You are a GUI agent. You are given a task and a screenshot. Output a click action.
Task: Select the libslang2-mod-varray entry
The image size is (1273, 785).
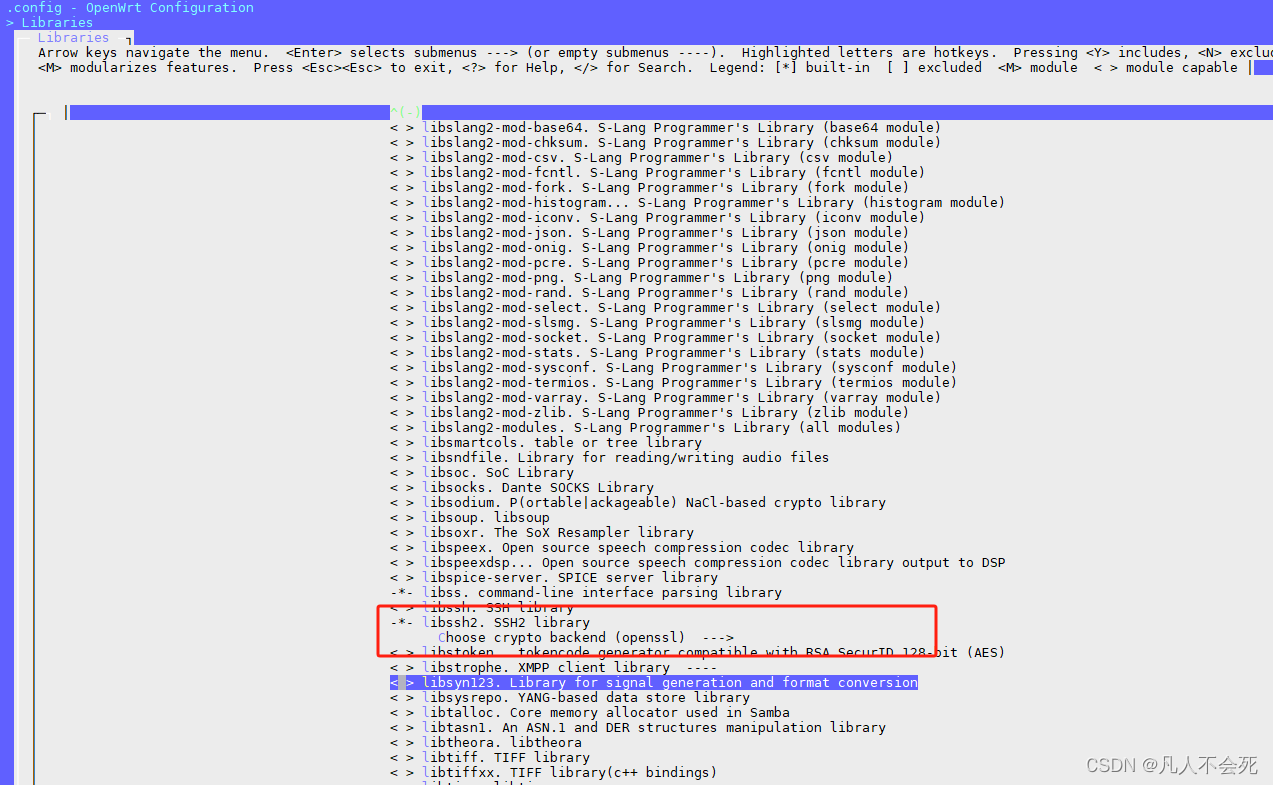point(665,398)
